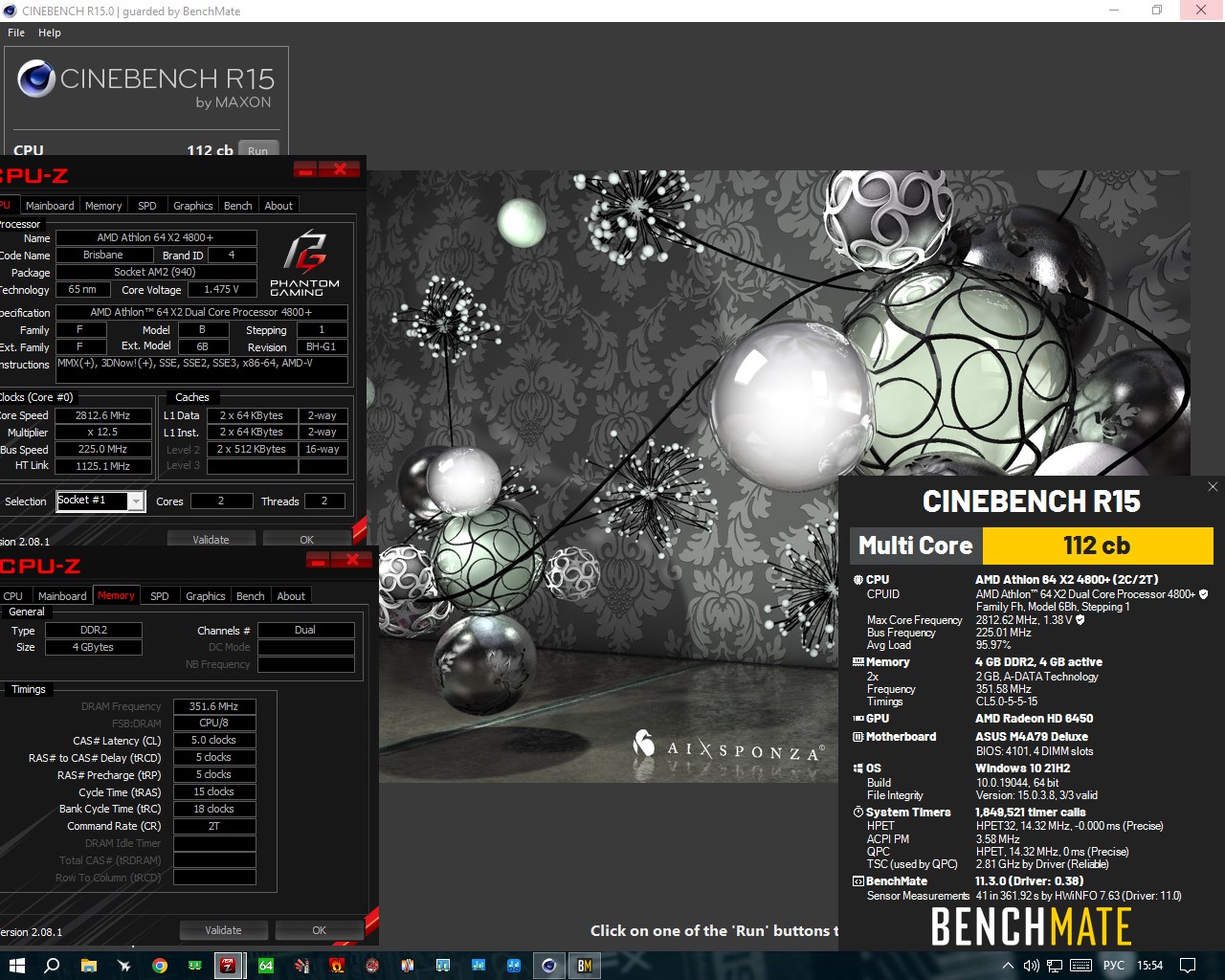Open the BenchMate BM taskbar icon
The width and height of the screenshot is (1225, 980).
[585, 966]
